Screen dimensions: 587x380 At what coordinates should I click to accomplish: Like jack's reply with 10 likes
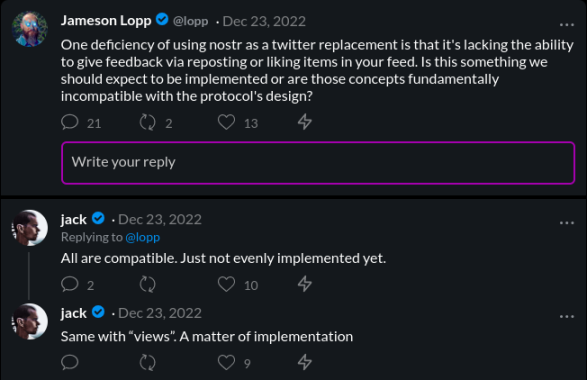point(226,284)
